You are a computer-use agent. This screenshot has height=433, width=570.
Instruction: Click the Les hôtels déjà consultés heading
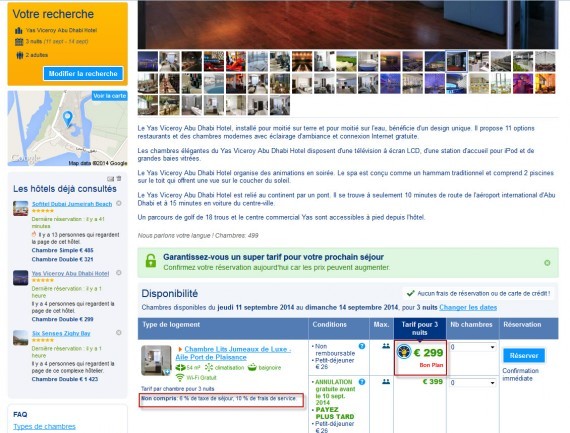[x=65, y=189]
